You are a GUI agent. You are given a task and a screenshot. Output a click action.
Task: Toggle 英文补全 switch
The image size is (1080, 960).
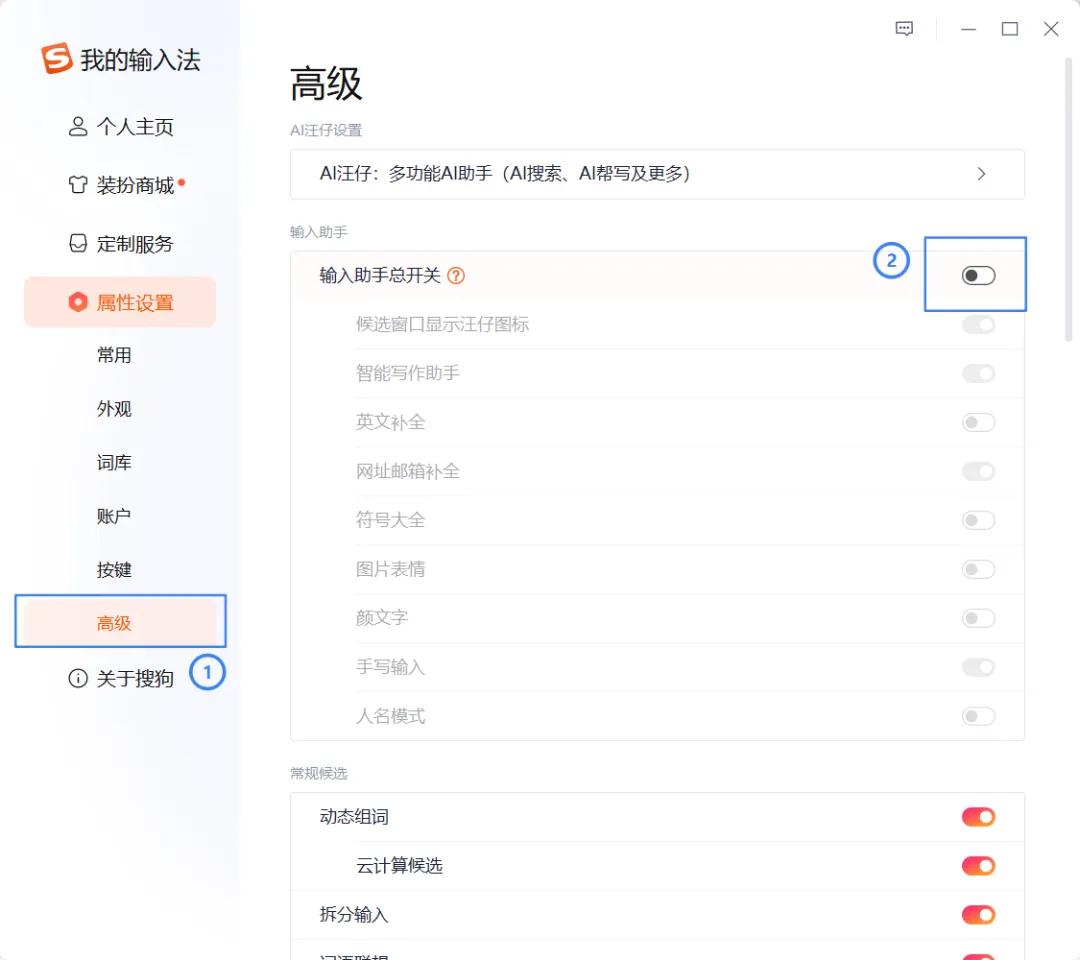(978, 422)
